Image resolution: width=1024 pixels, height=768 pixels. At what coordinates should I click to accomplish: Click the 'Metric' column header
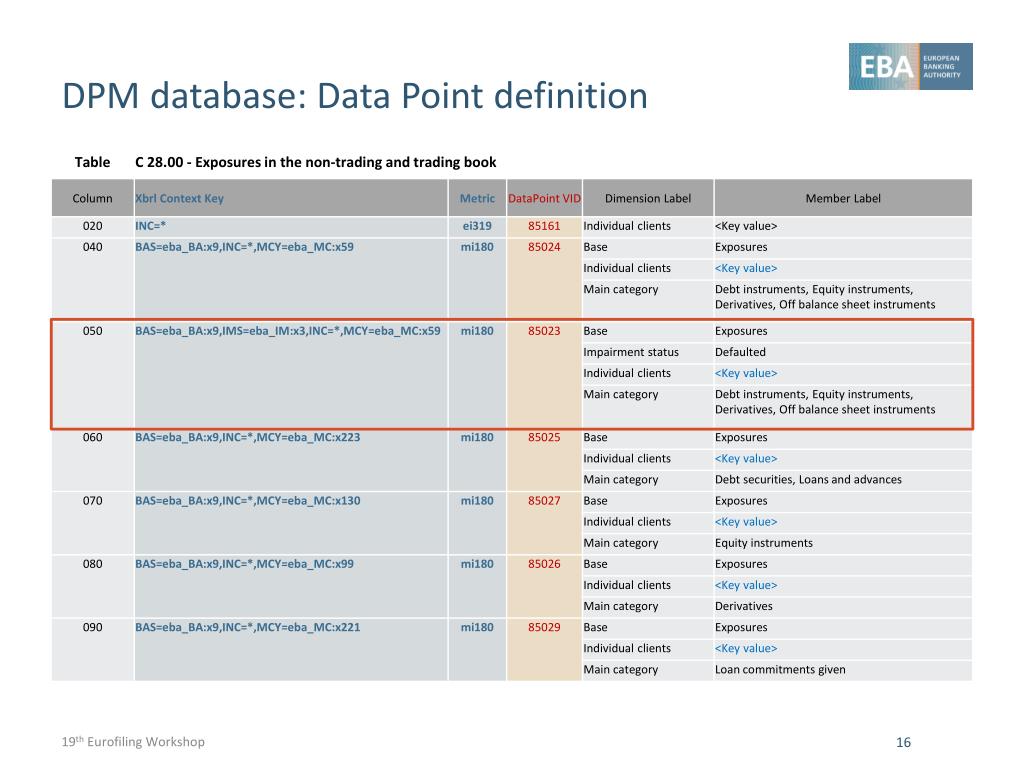pyautogui.click(x=477, y=199)
